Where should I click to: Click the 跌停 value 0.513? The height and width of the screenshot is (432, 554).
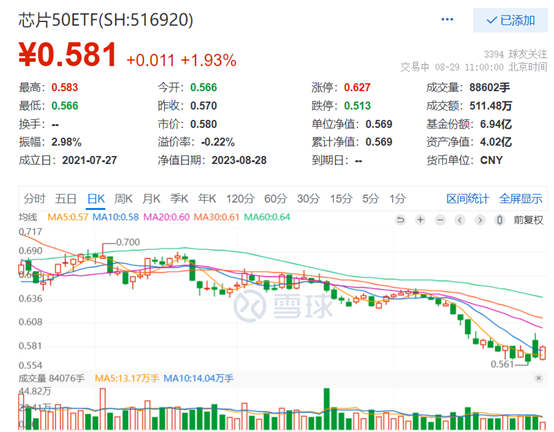[357, 106]
